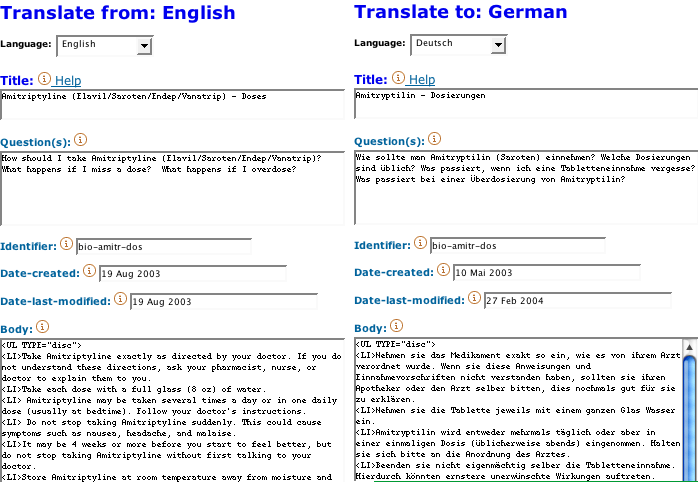
Task: Click German Question(s) text area
Action: click(526, 187)
